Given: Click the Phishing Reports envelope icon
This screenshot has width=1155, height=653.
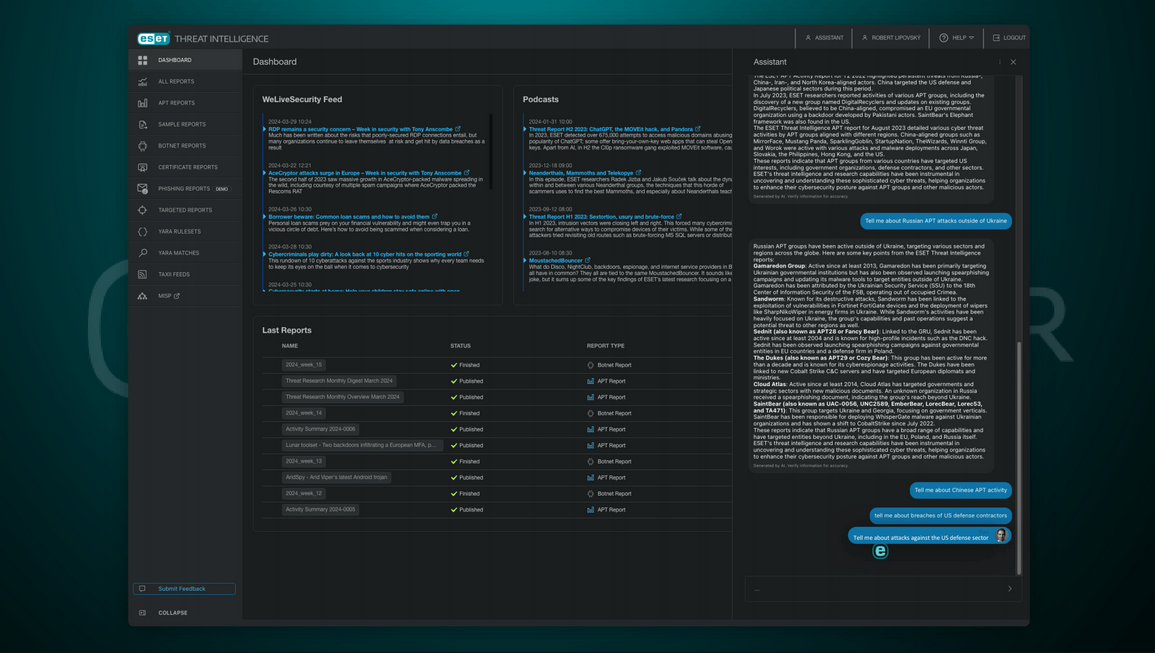Looking at the screenshot, I should click(x=142, y=189).
